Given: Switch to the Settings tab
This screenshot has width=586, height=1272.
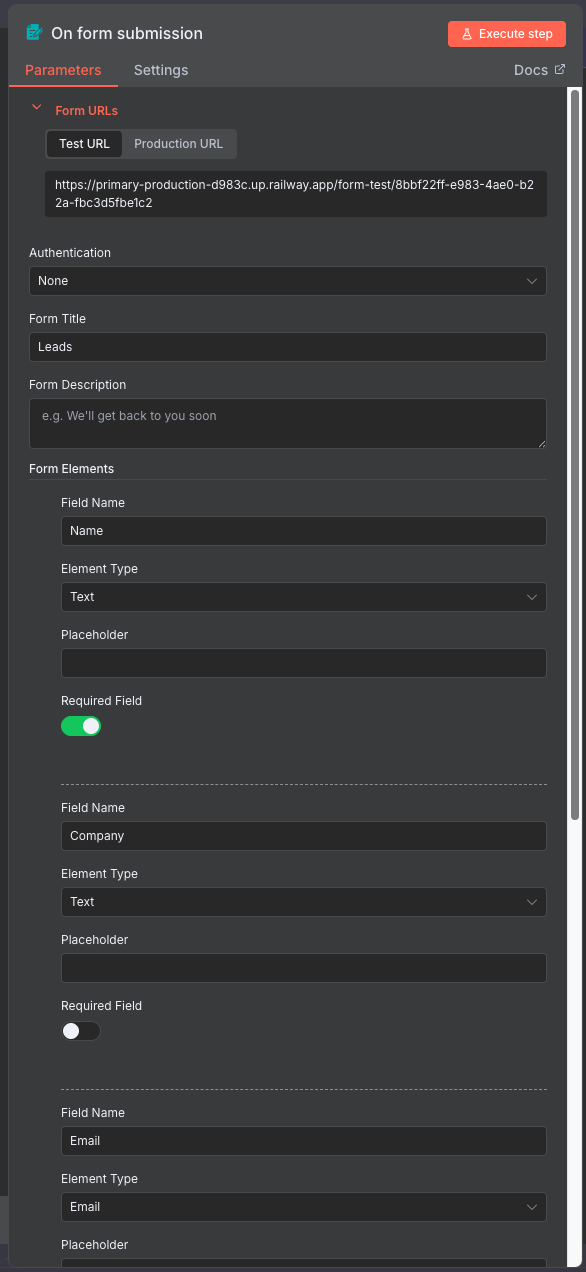Looking at the screenshot, I should click(161, 70).
